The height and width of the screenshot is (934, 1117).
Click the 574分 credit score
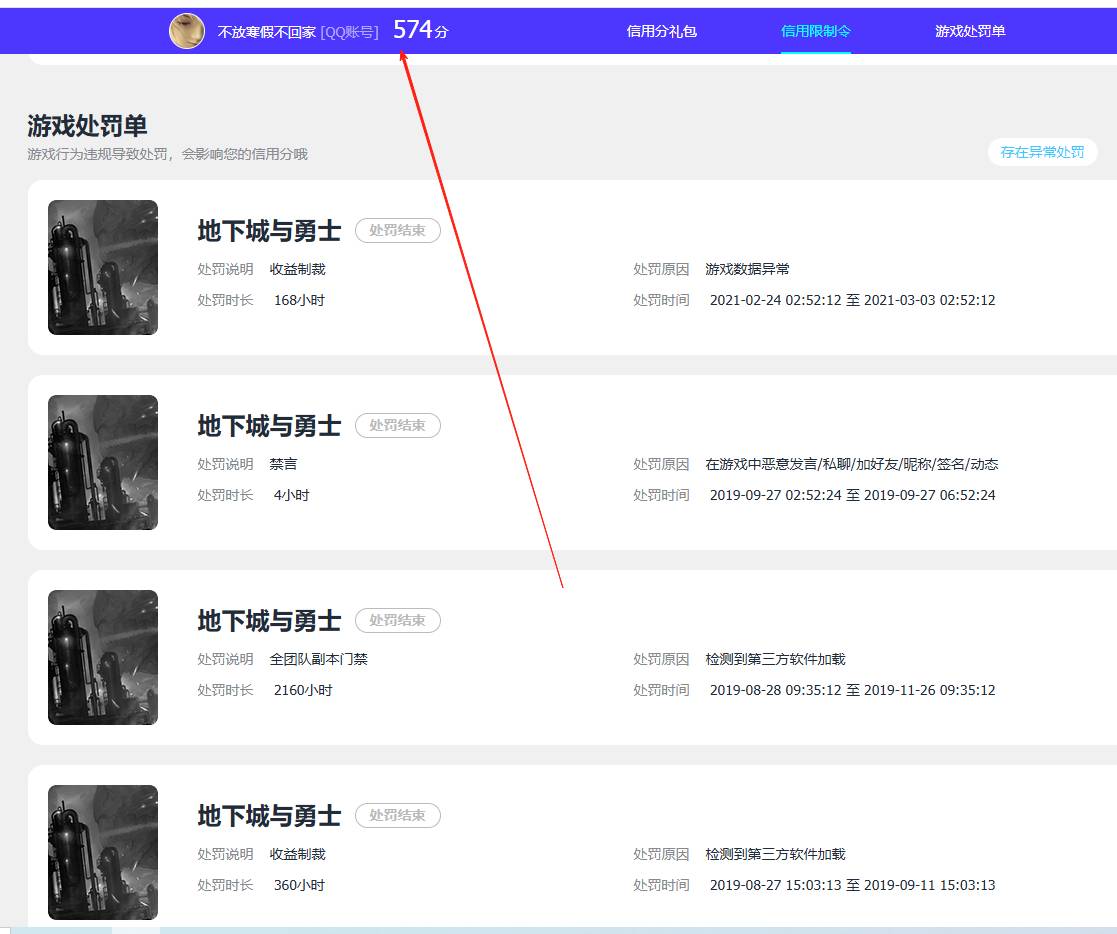pos(420,30)
